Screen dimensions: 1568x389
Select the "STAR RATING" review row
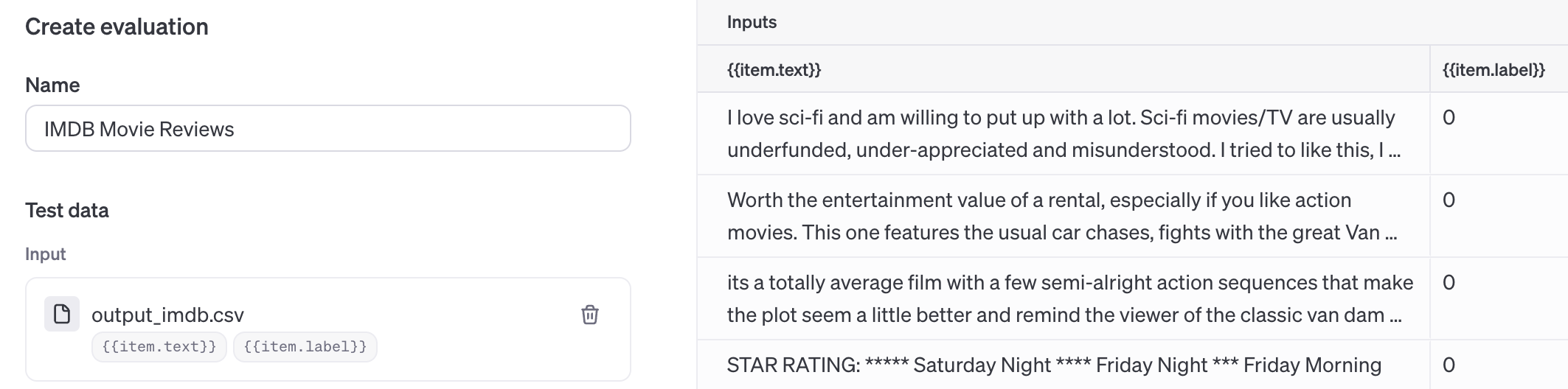[x=1053, y=365]
